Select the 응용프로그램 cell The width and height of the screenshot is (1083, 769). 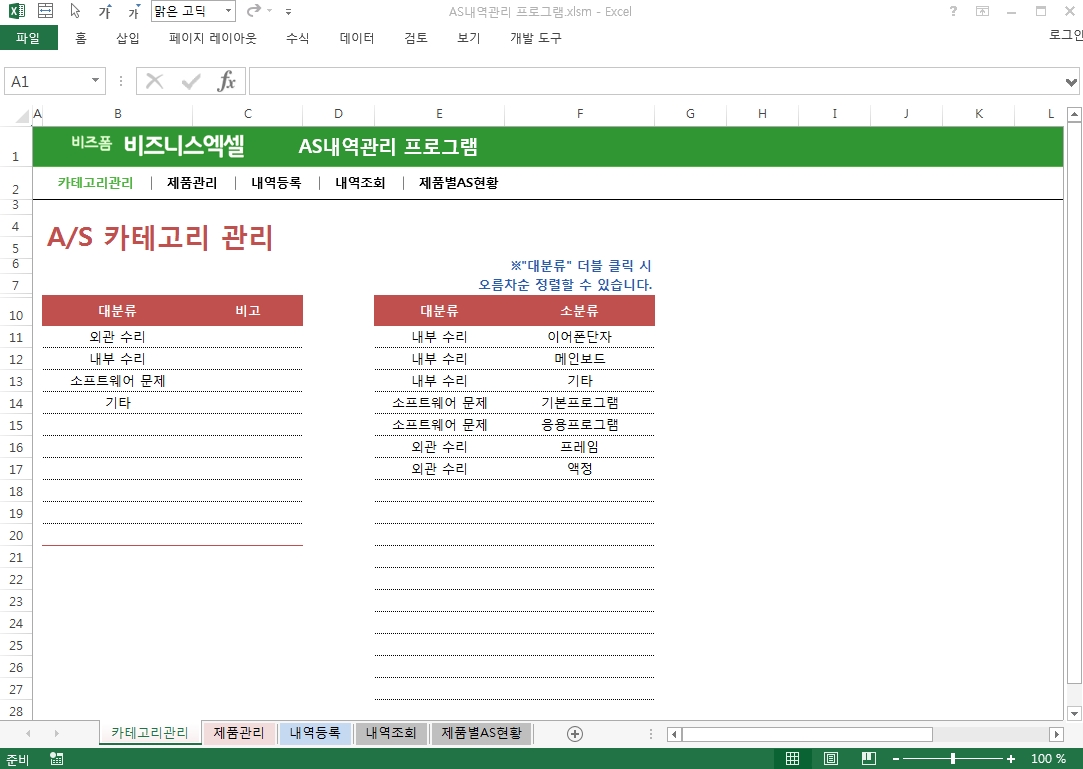tap(579, 424)
